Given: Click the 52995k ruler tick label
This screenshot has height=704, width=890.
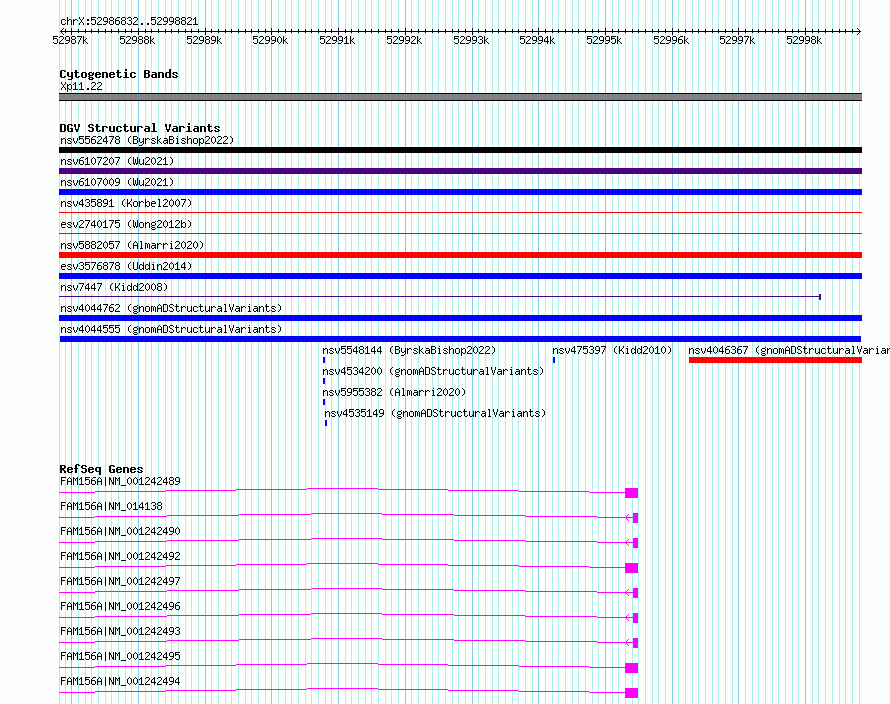Looking at the screenshot, I should [x=604, y=40].
